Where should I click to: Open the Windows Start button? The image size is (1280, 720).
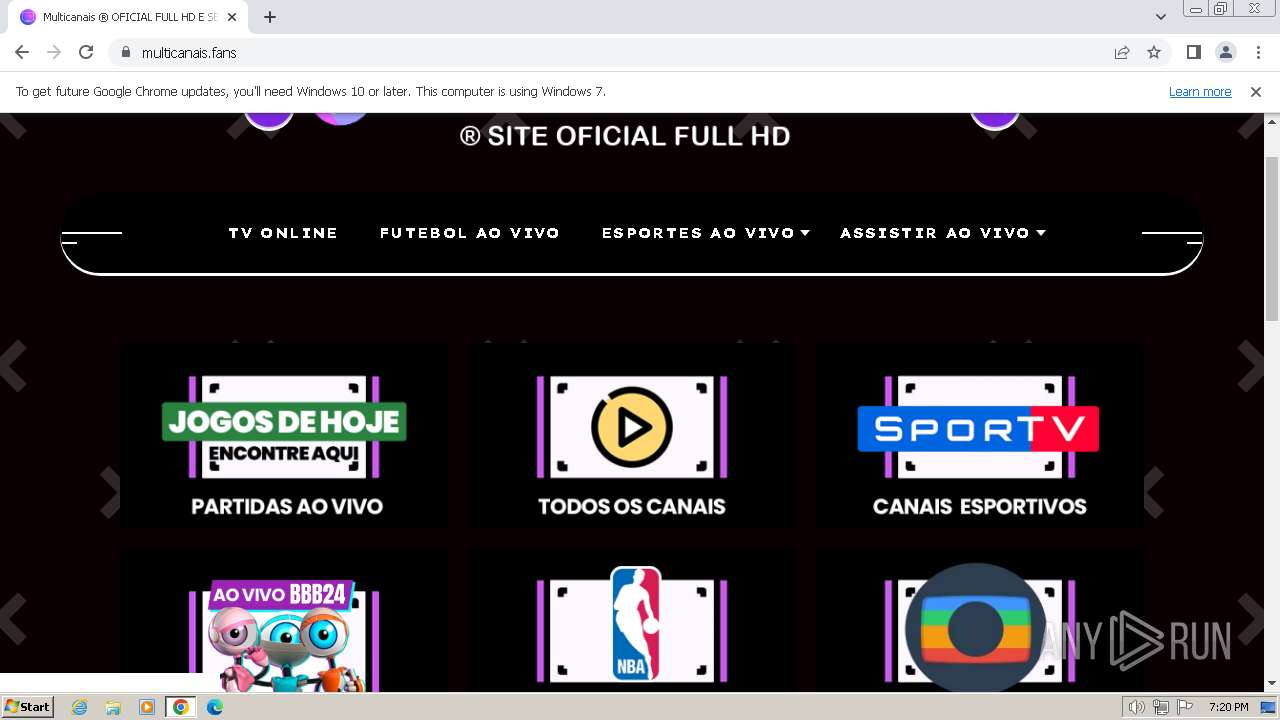pos(27,707)
